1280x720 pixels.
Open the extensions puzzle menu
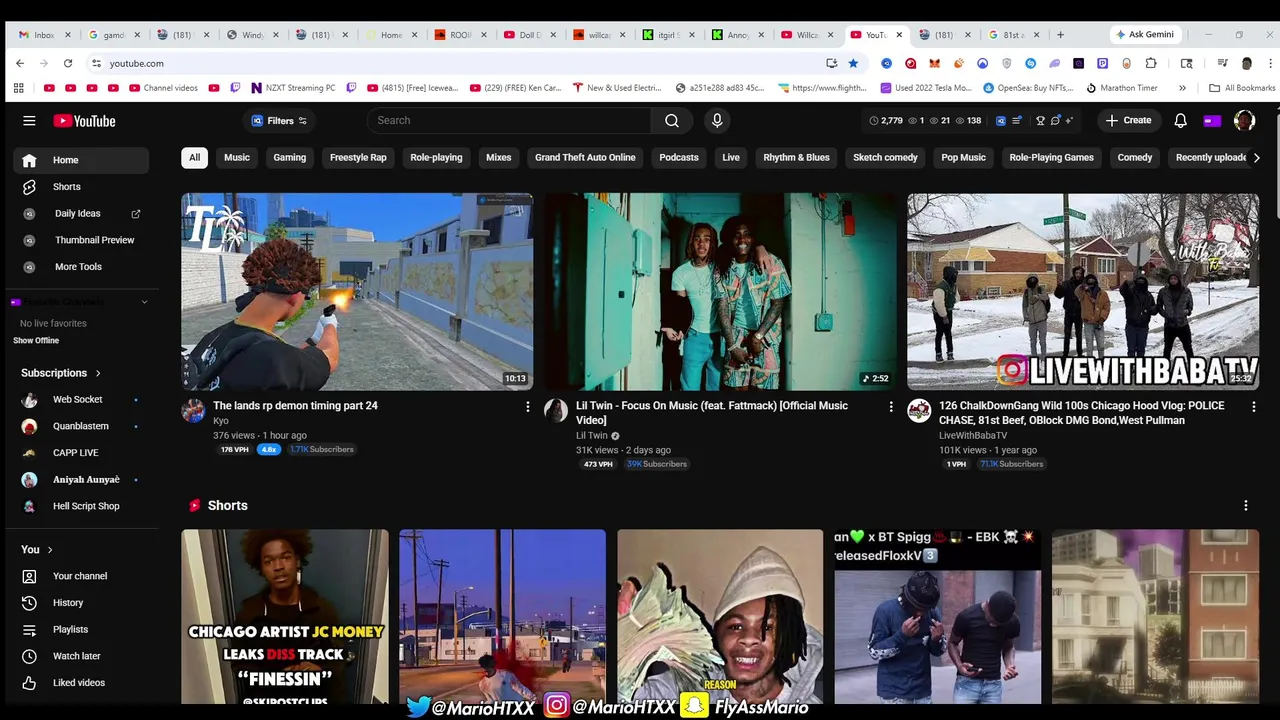[1151, 63]
